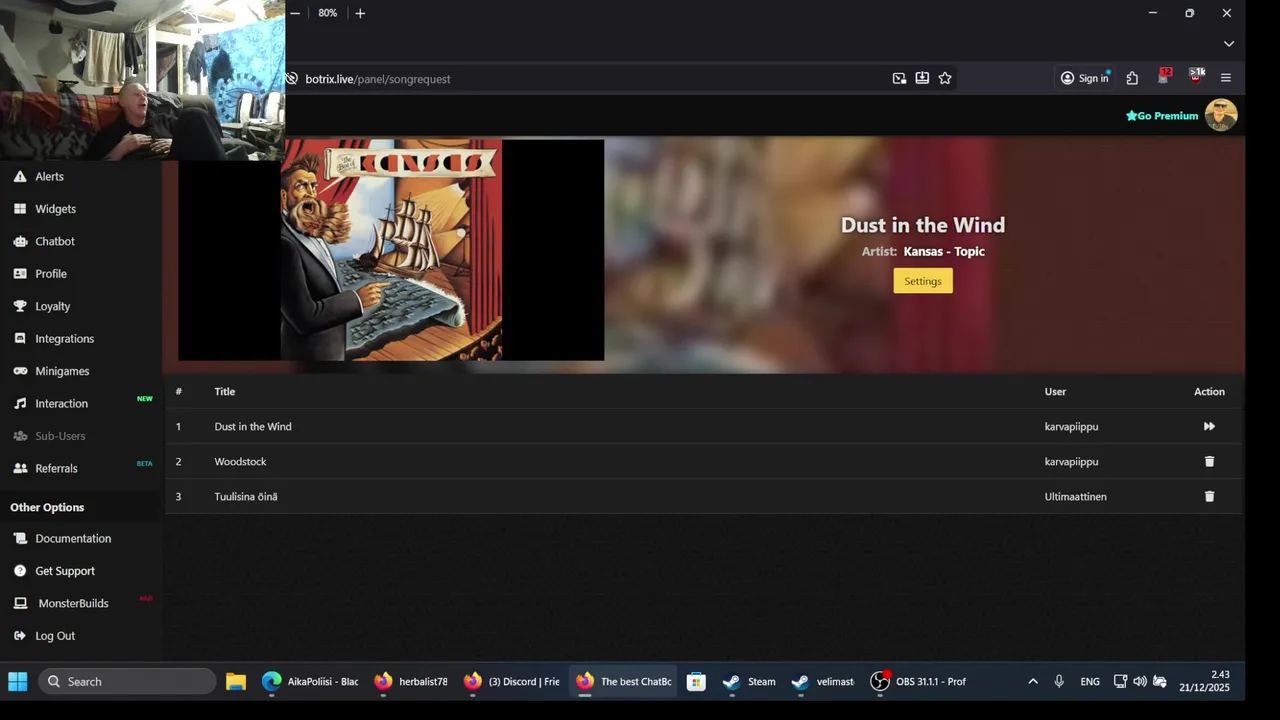The height and width of the screenshot is (720, 1280).
Task: Zoom in with the plus button
Action: coord(360,13)
